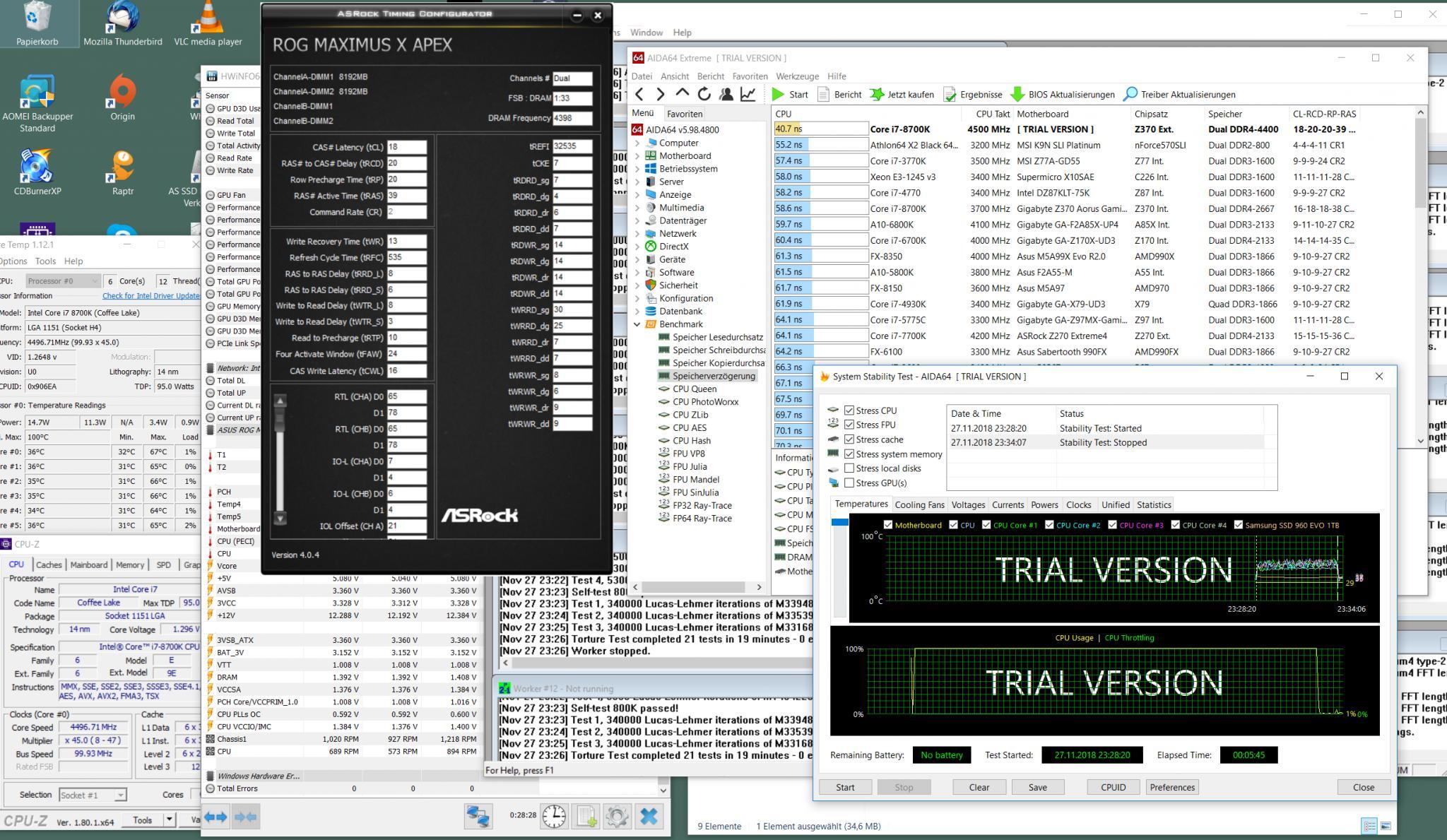Switch explorer view to details icon

click(x=1369, y=826)
